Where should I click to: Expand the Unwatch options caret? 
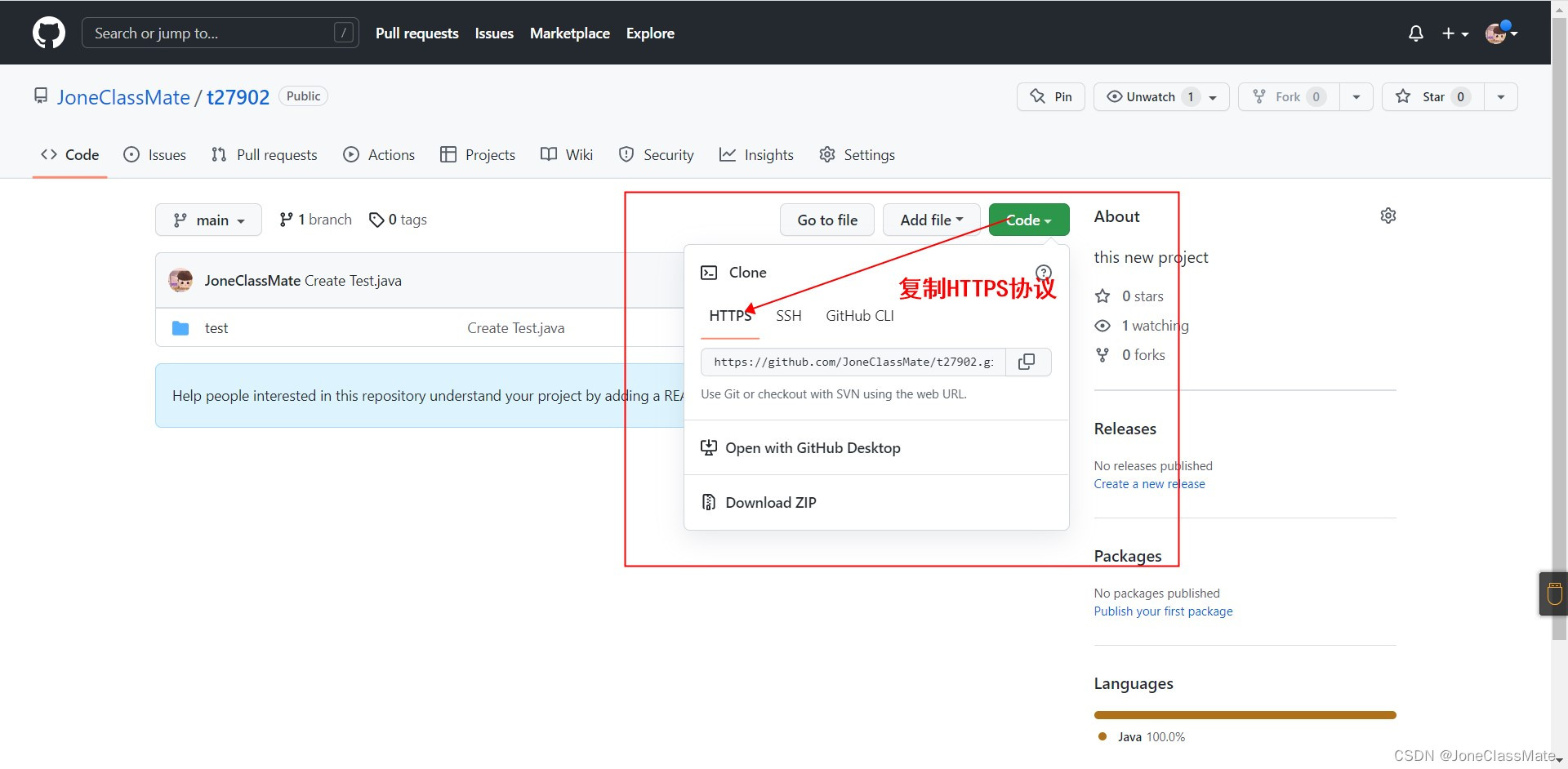click(1214, 97)
